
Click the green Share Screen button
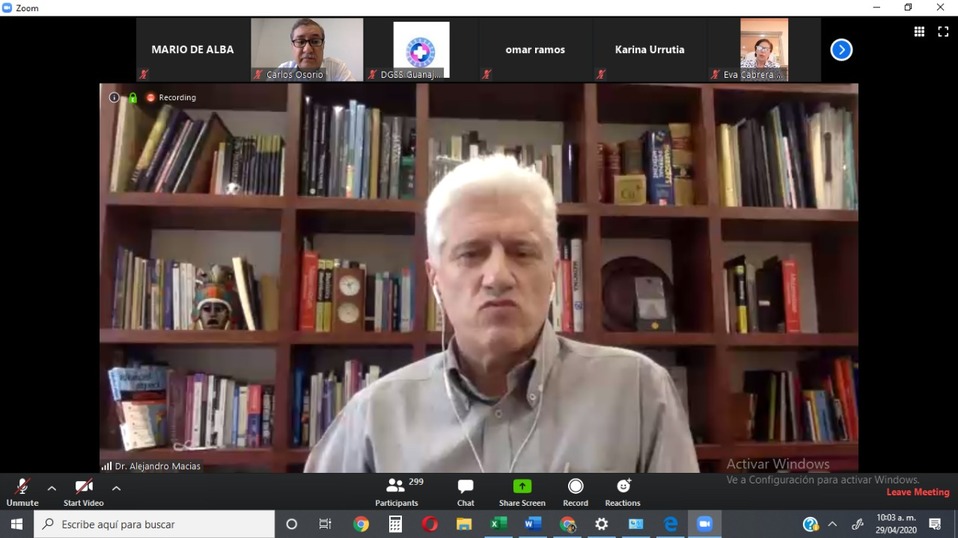(522, 492)
